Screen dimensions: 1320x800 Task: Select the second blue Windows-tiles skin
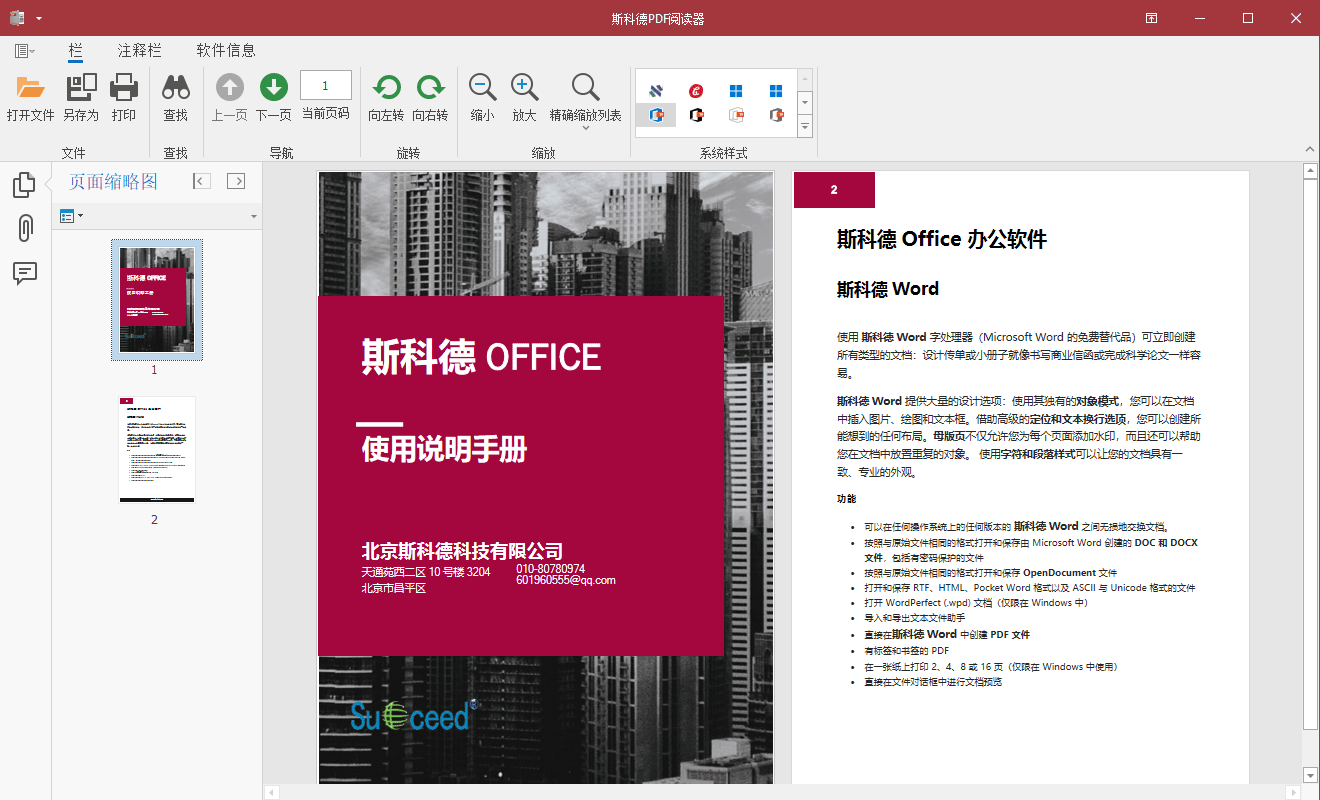point(776,91)
